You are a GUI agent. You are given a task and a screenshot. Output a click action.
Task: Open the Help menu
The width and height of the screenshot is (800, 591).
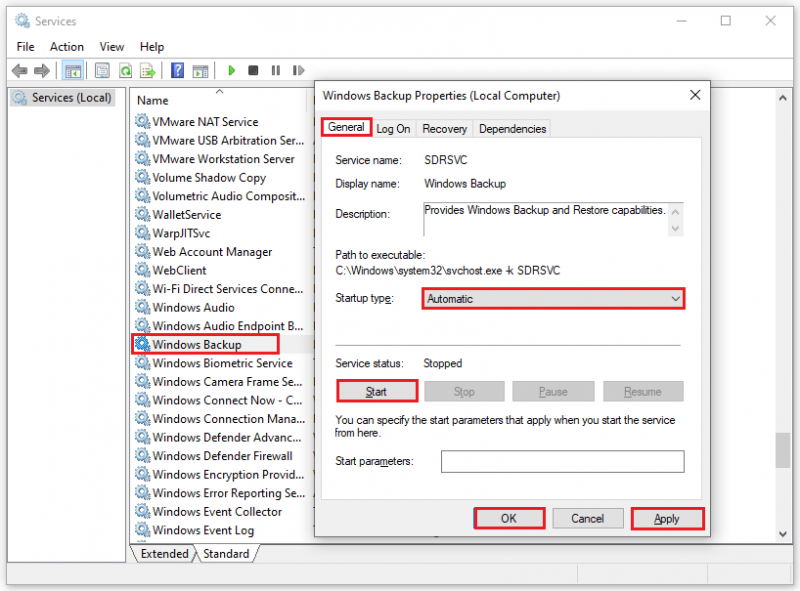coord(152,47)
